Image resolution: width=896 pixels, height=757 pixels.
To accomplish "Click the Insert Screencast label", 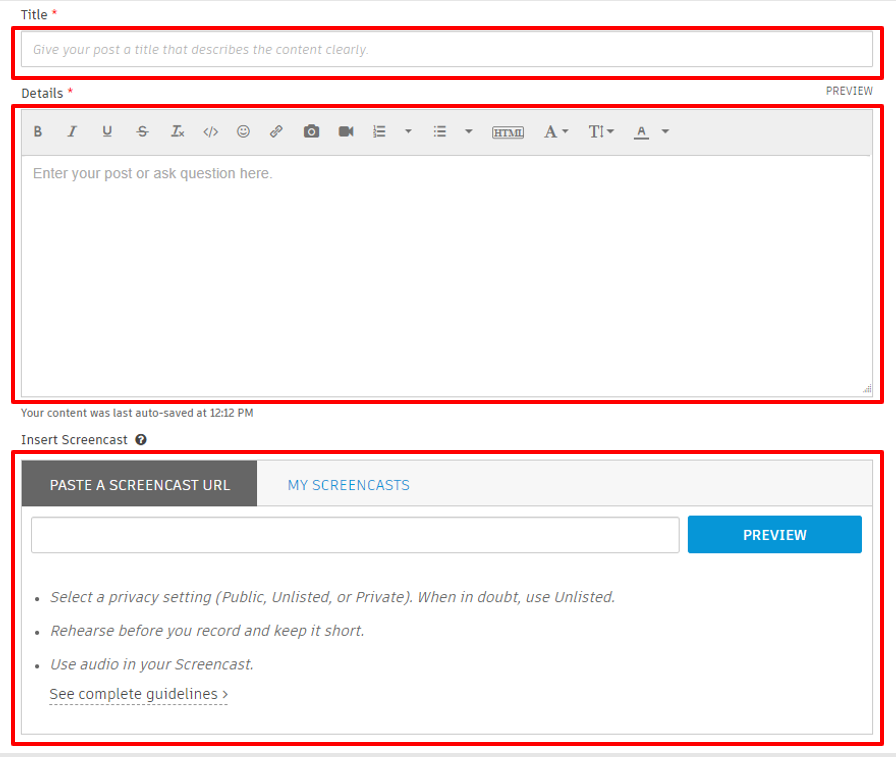I will point(74,439).
